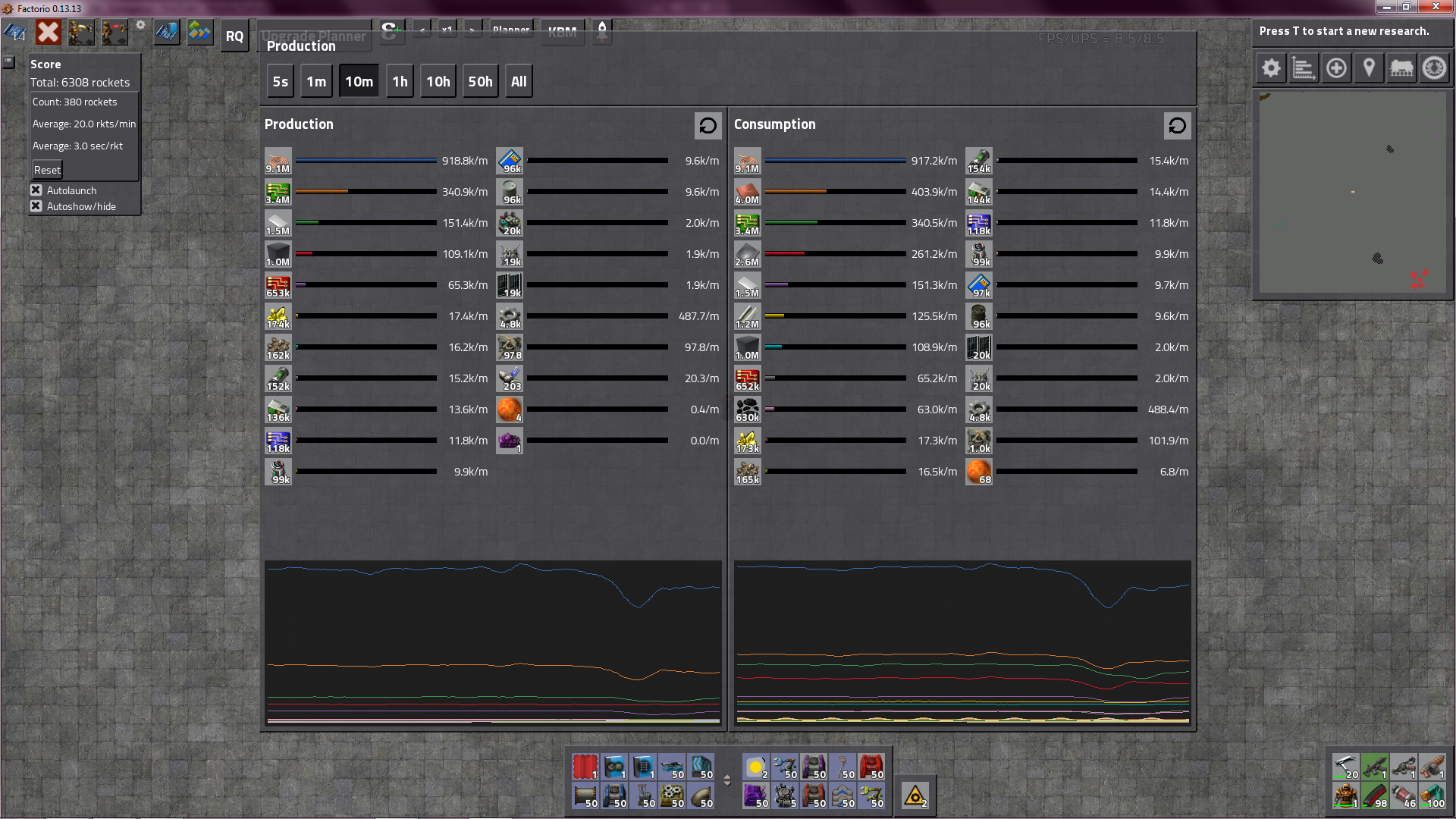The width and height of the screenshot is (1456, 819).
Task: Switch quickbar row with the up/down arrows
Action: (x=727, y=780)
